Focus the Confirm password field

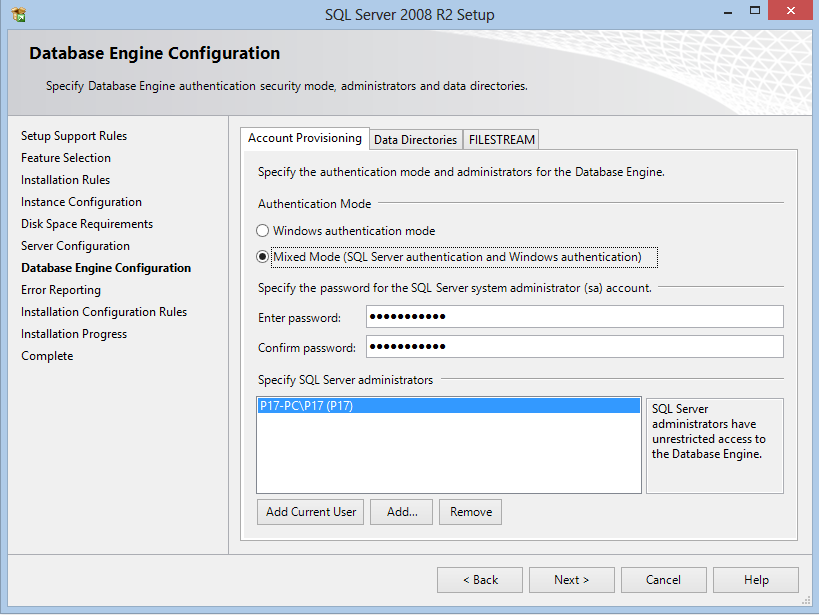point(575,347)
